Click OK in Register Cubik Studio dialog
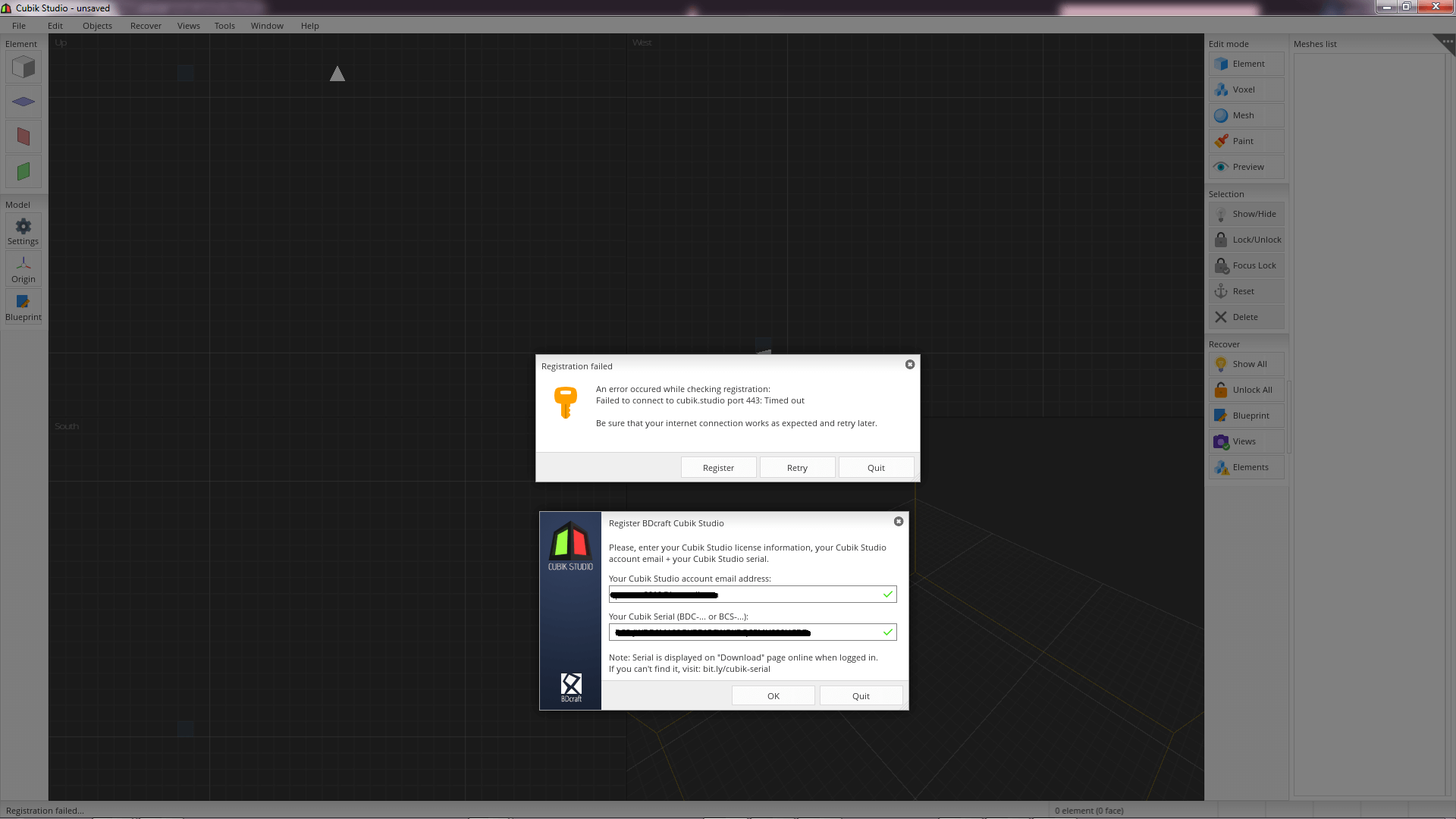This screenshot has width=1456, height=819. (x=773, y=696)
